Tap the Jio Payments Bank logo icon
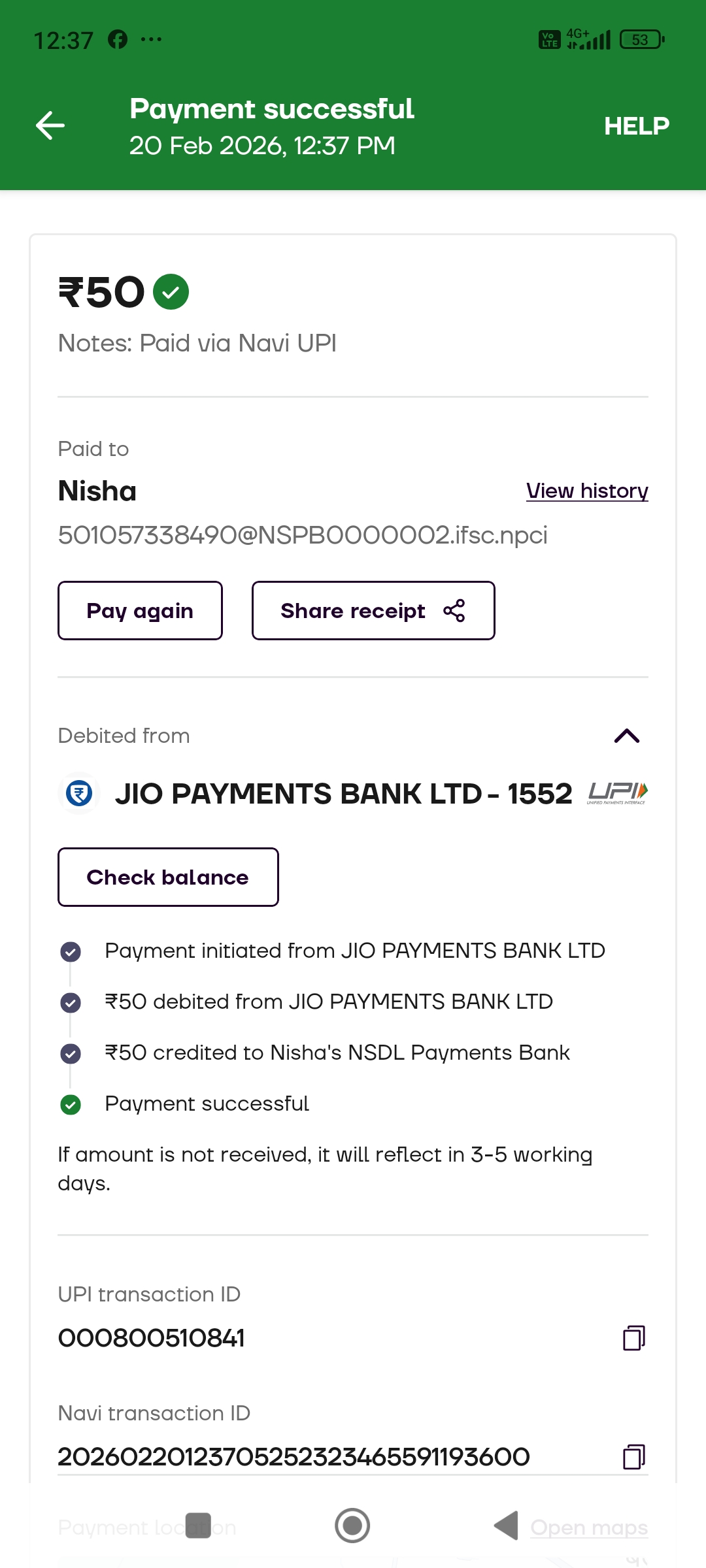706x1568 pixels. point(79,794)
